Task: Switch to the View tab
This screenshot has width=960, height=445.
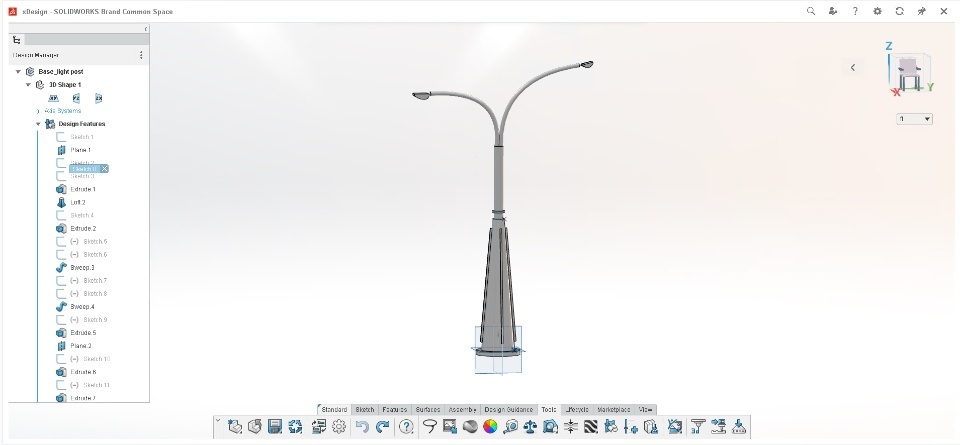Action: pyautogui.click(x=645, y=409)
